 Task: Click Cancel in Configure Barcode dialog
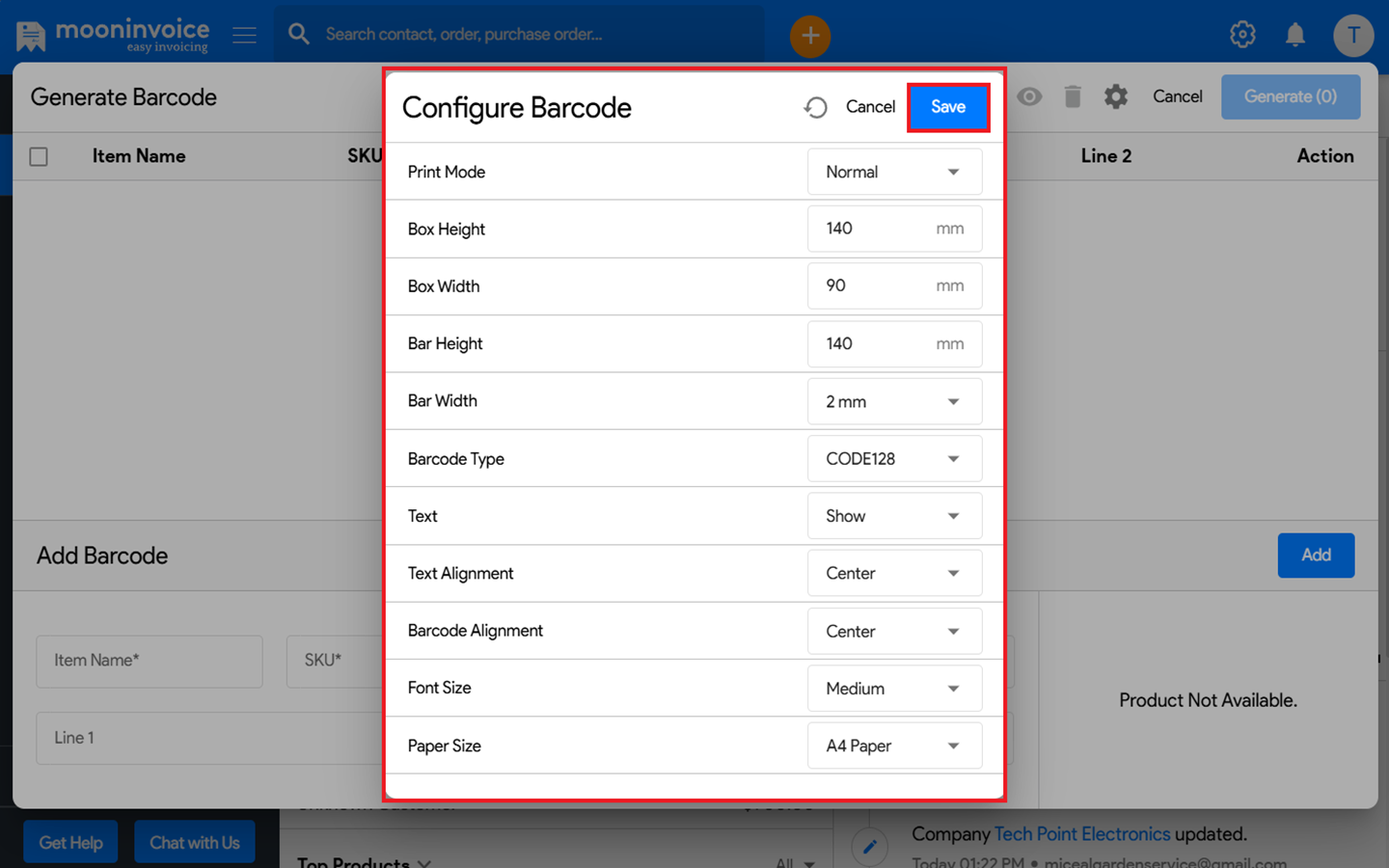[870, 107]
